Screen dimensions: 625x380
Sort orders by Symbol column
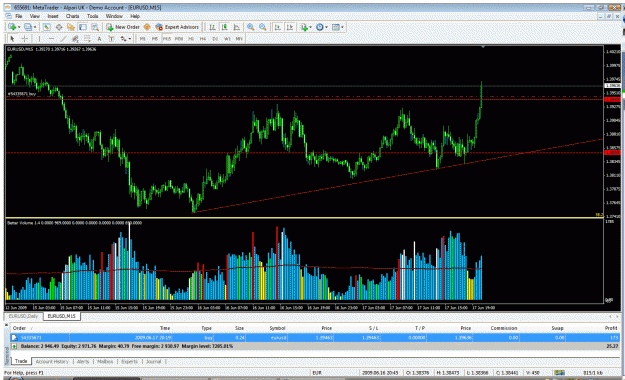[277, 328]
